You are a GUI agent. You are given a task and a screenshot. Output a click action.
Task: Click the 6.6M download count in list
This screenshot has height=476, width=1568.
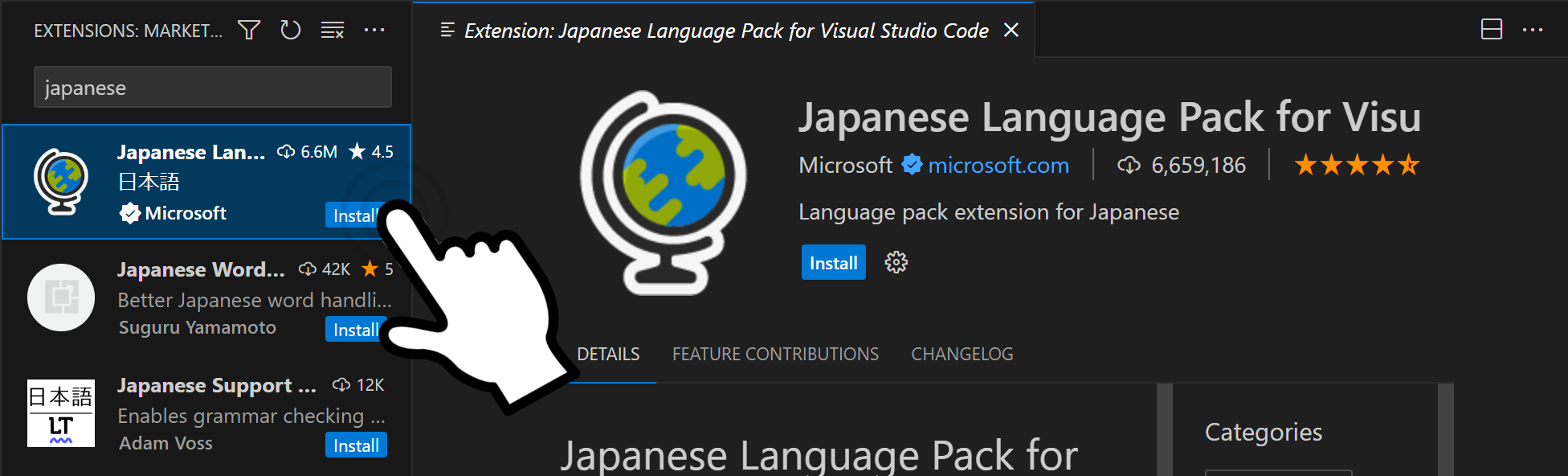coord(308,151)
